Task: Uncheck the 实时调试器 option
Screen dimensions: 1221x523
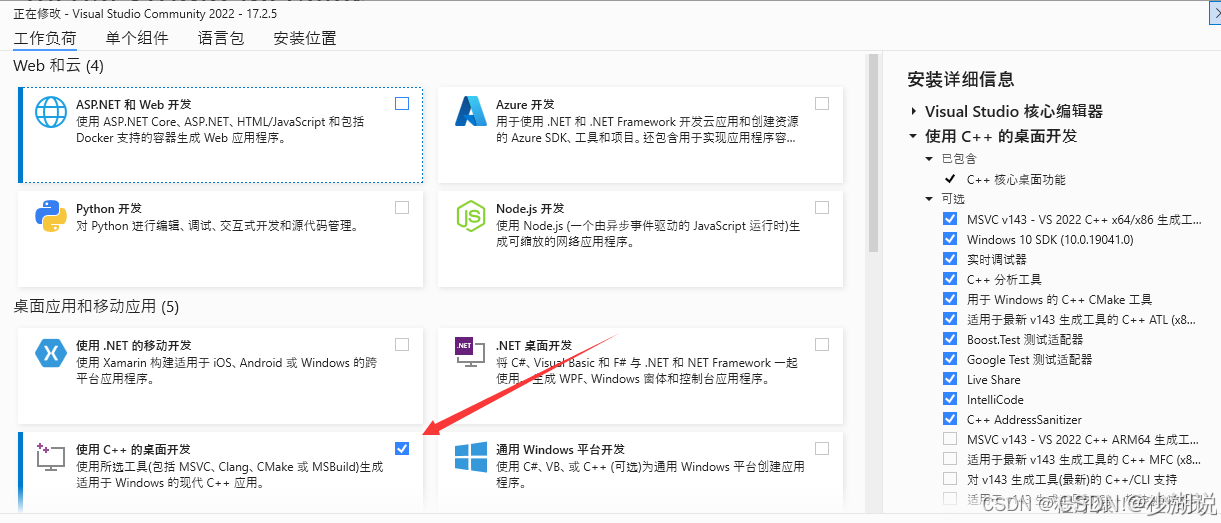Action: pyautogui.click(x=949, y=259)
